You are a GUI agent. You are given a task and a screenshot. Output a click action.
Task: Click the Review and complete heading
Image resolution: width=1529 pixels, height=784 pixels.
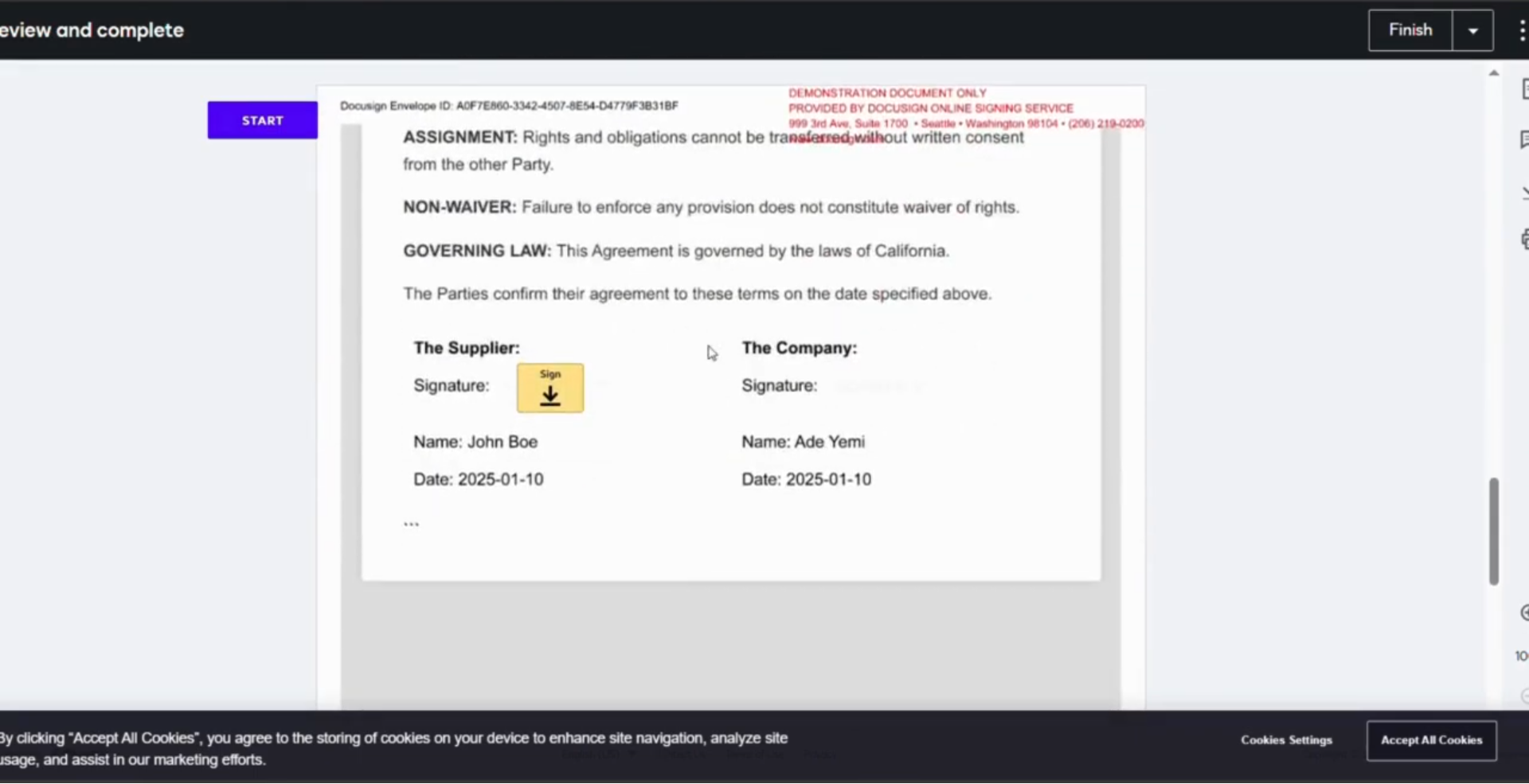92,30
